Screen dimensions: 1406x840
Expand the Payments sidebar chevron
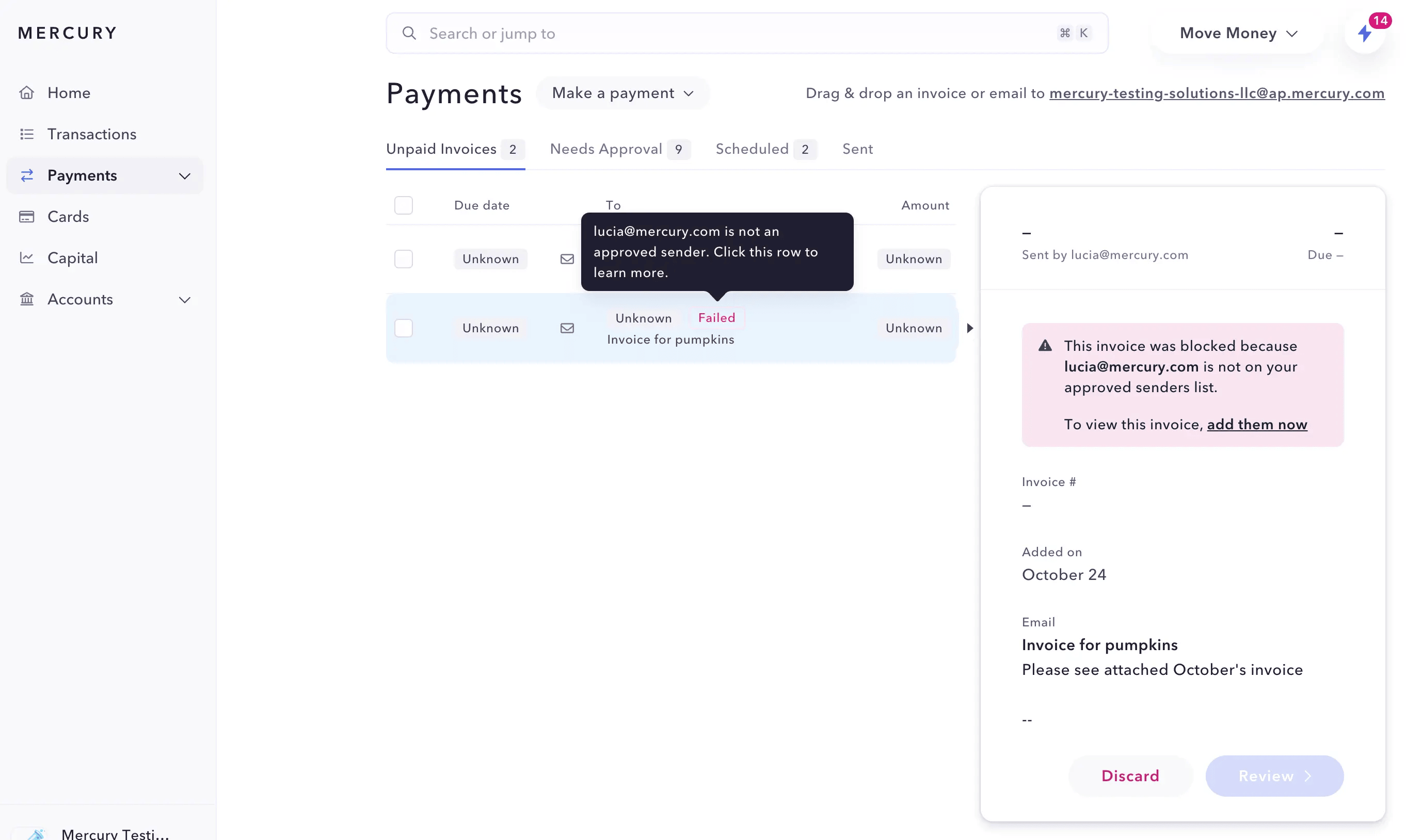[185, 175]
